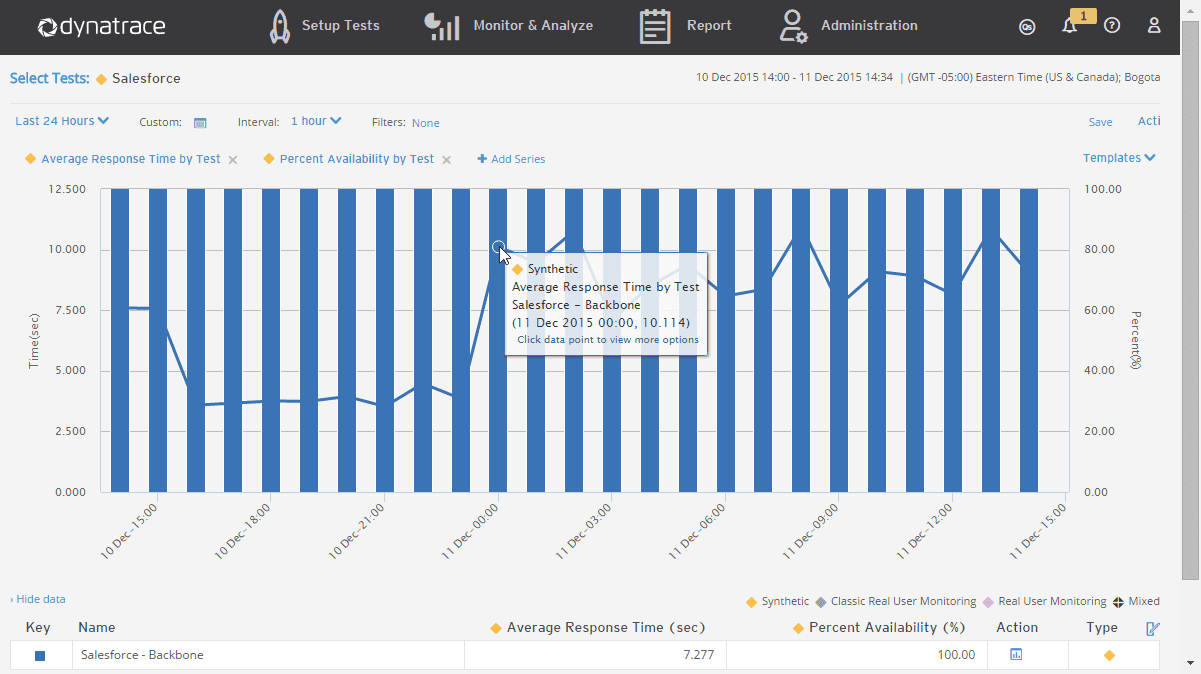Click the Filters None link
The image size is (1201, 674).
426,123
